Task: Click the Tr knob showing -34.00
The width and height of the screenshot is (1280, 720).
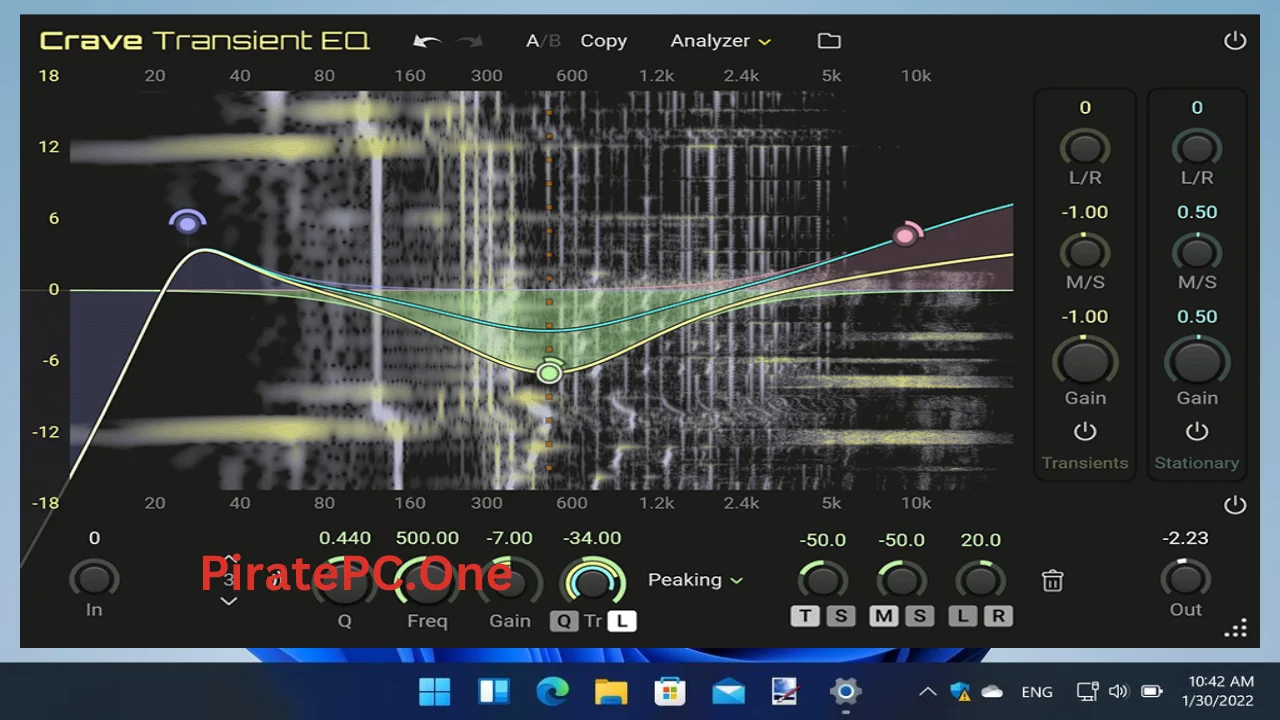Action: (593, 581)
